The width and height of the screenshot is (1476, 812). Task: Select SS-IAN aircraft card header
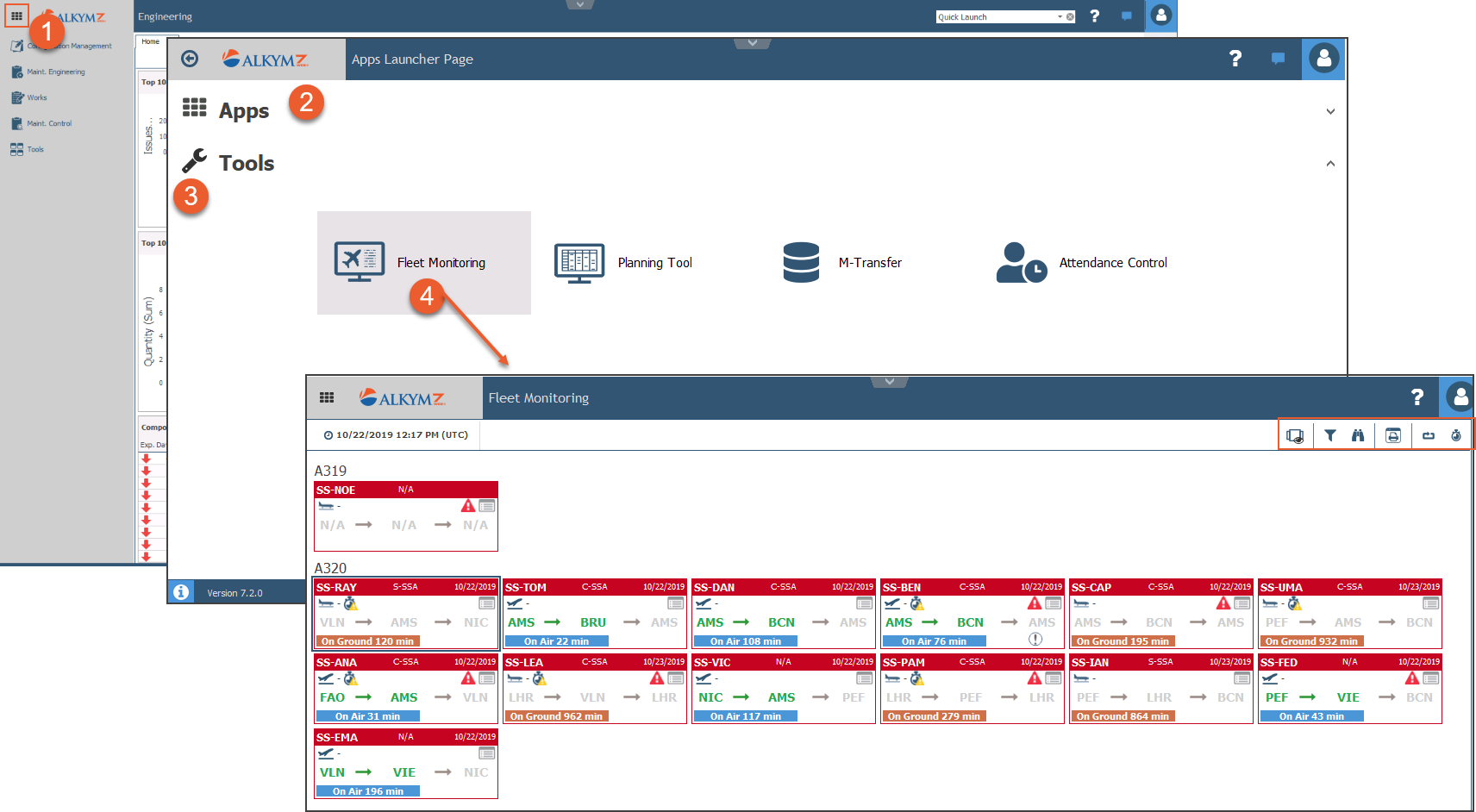pyautogui.click(x=1161, y=662)
